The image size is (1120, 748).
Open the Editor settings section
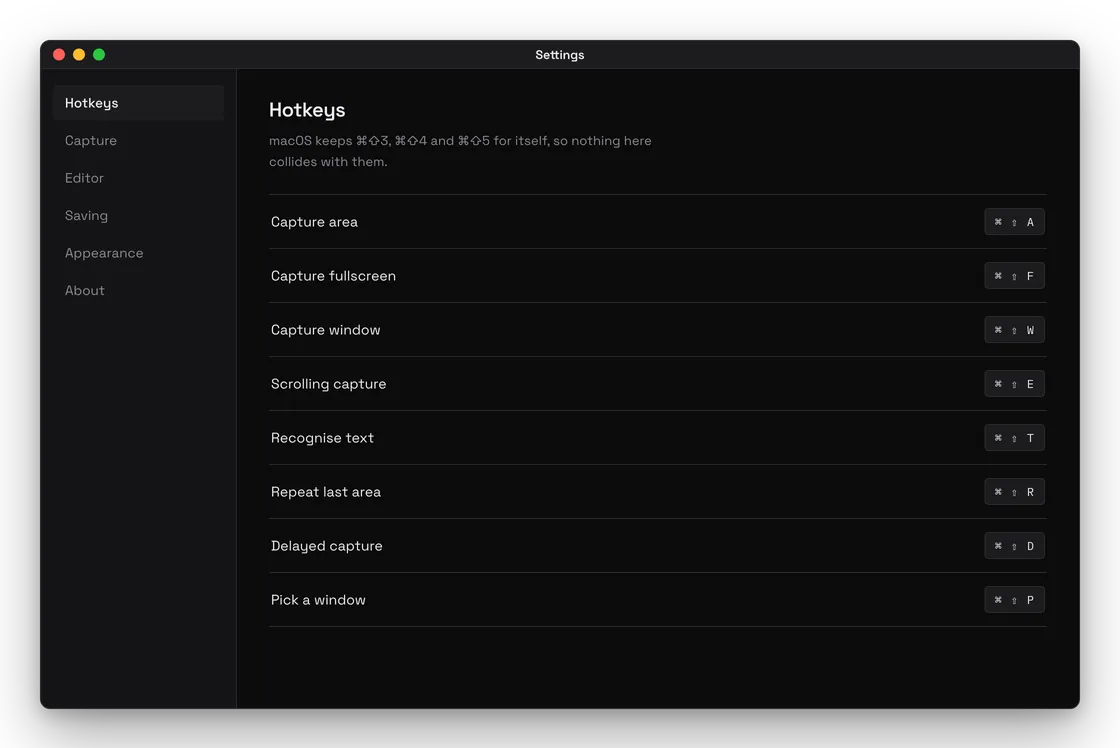(x=139, y=178)
